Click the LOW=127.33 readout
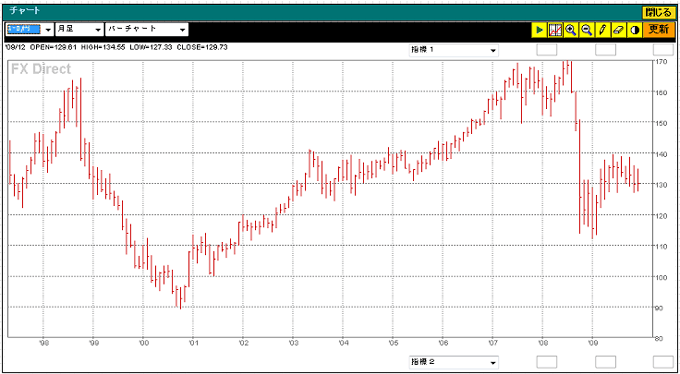Screen dimensions: 680x374 (x=151, y=46)
